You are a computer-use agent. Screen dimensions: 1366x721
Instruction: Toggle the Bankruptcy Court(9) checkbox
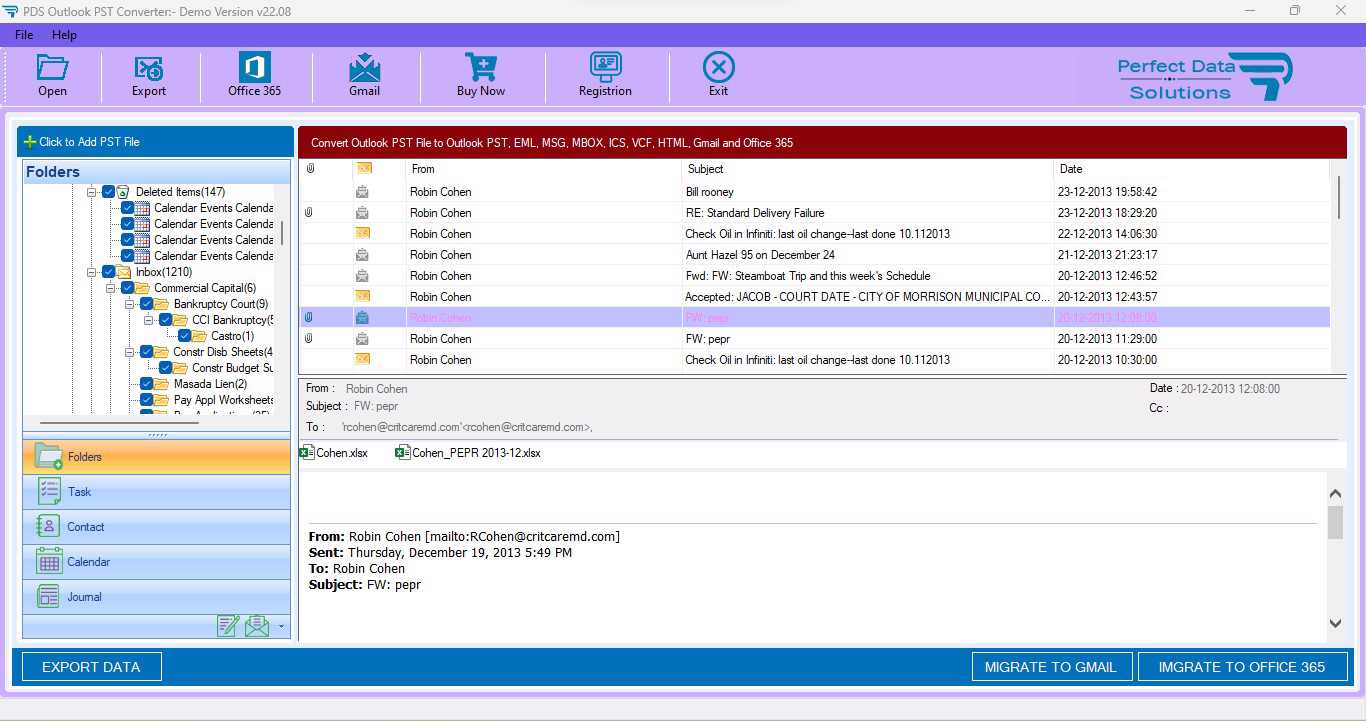click(x=146, y=304)
